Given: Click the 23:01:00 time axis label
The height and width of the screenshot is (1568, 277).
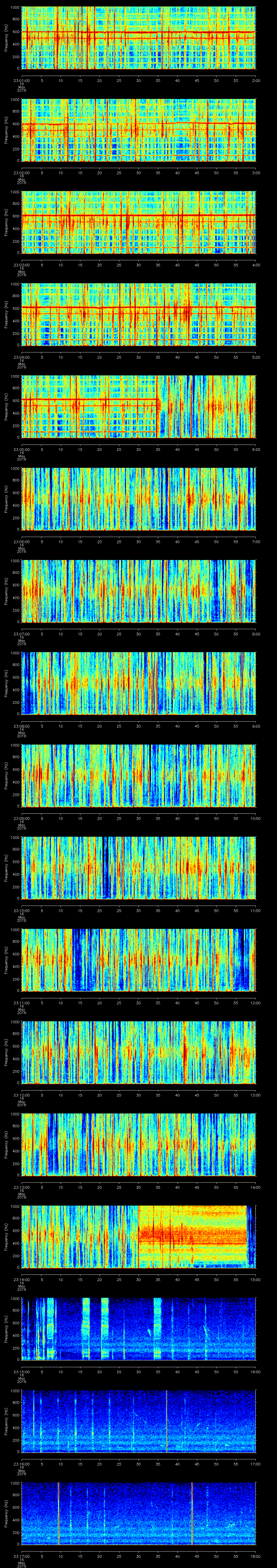Looking at the screenshot, I should [x=22, y=80].
